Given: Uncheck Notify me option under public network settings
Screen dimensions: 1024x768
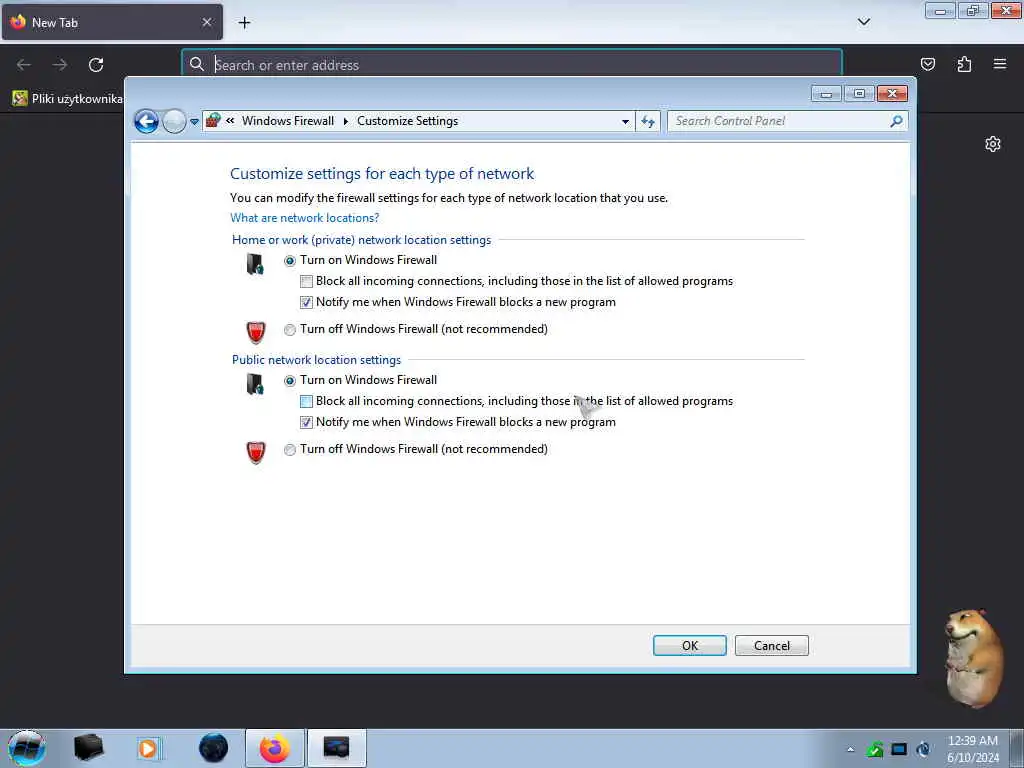Looking at the screenshot, I should click(306, 423).
